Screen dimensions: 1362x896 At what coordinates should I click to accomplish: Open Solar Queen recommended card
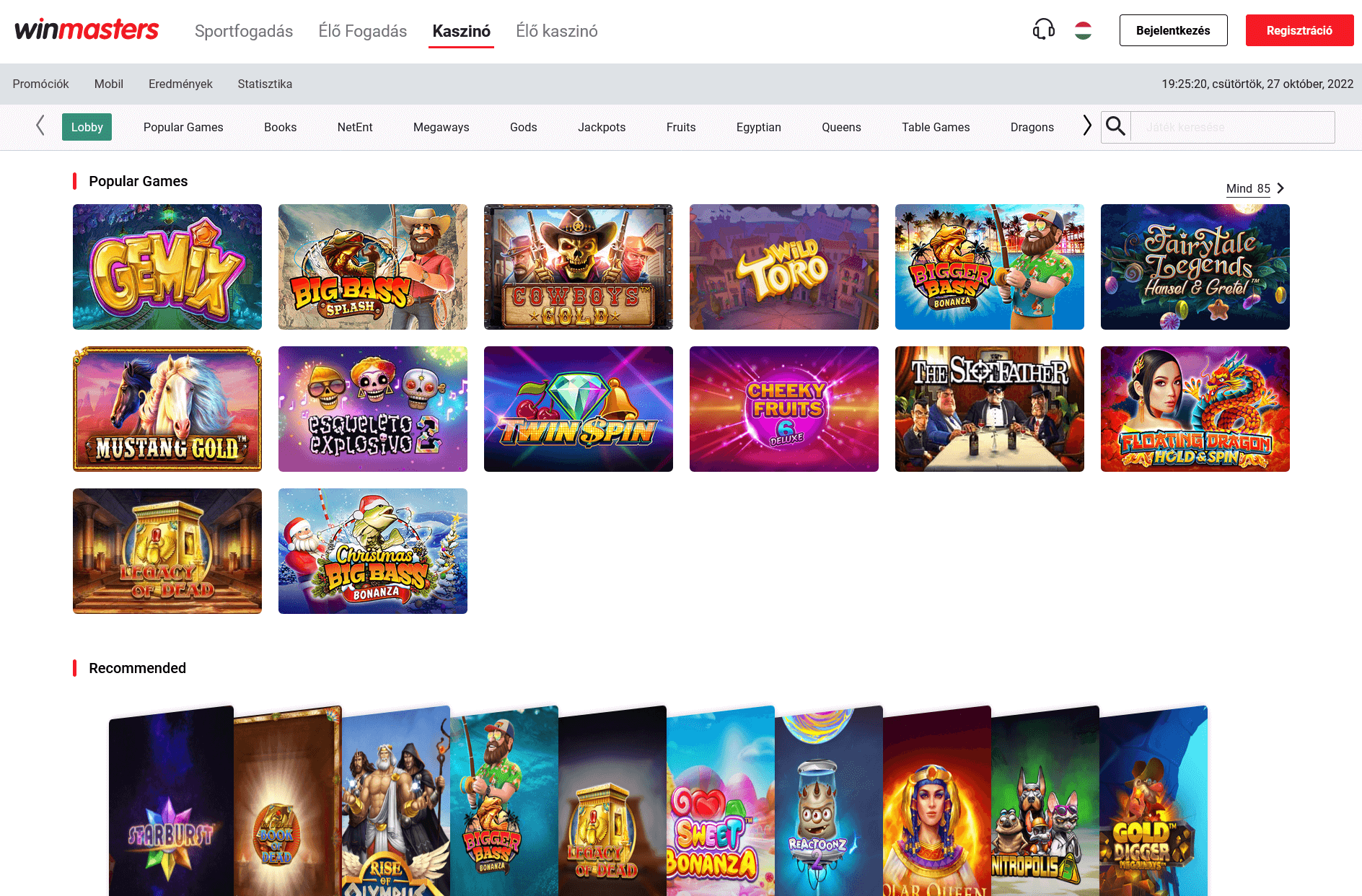pos(937,802)
